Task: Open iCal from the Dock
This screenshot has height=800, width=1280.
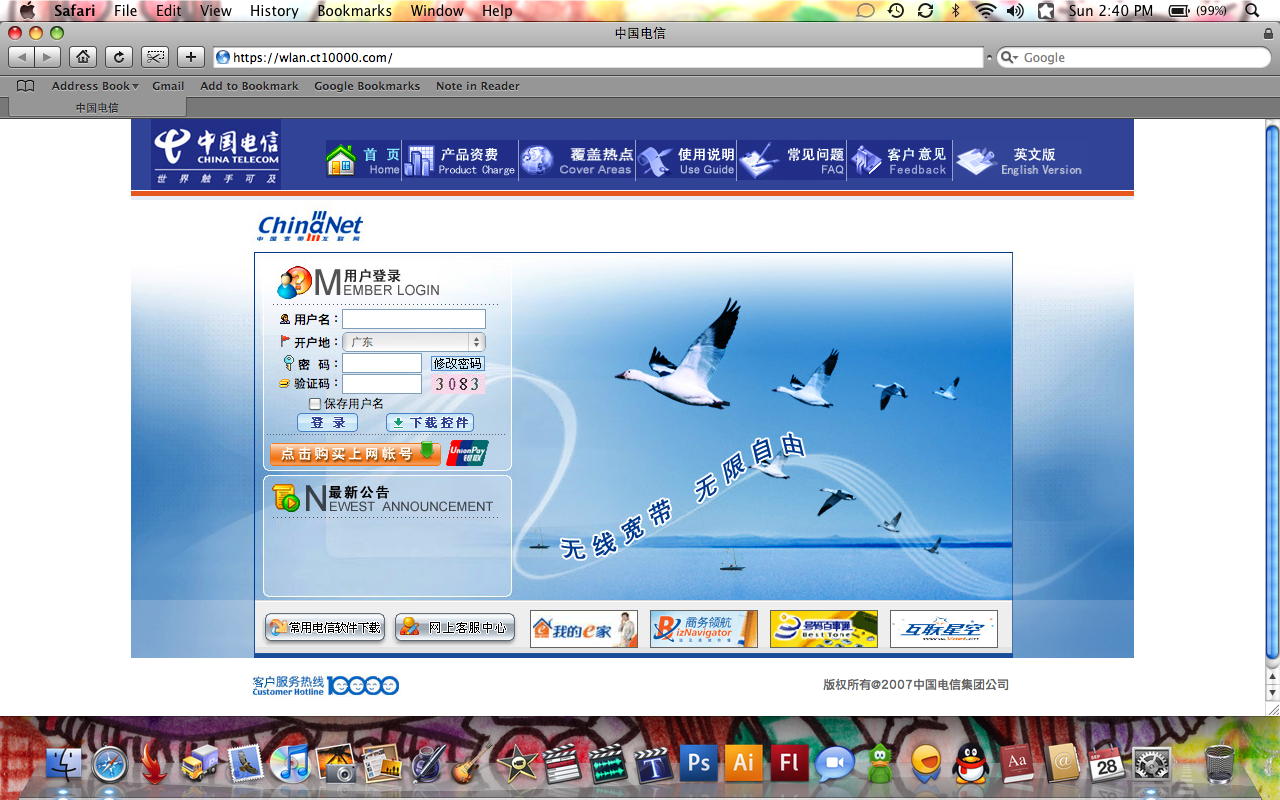Action: (1107, 764)
